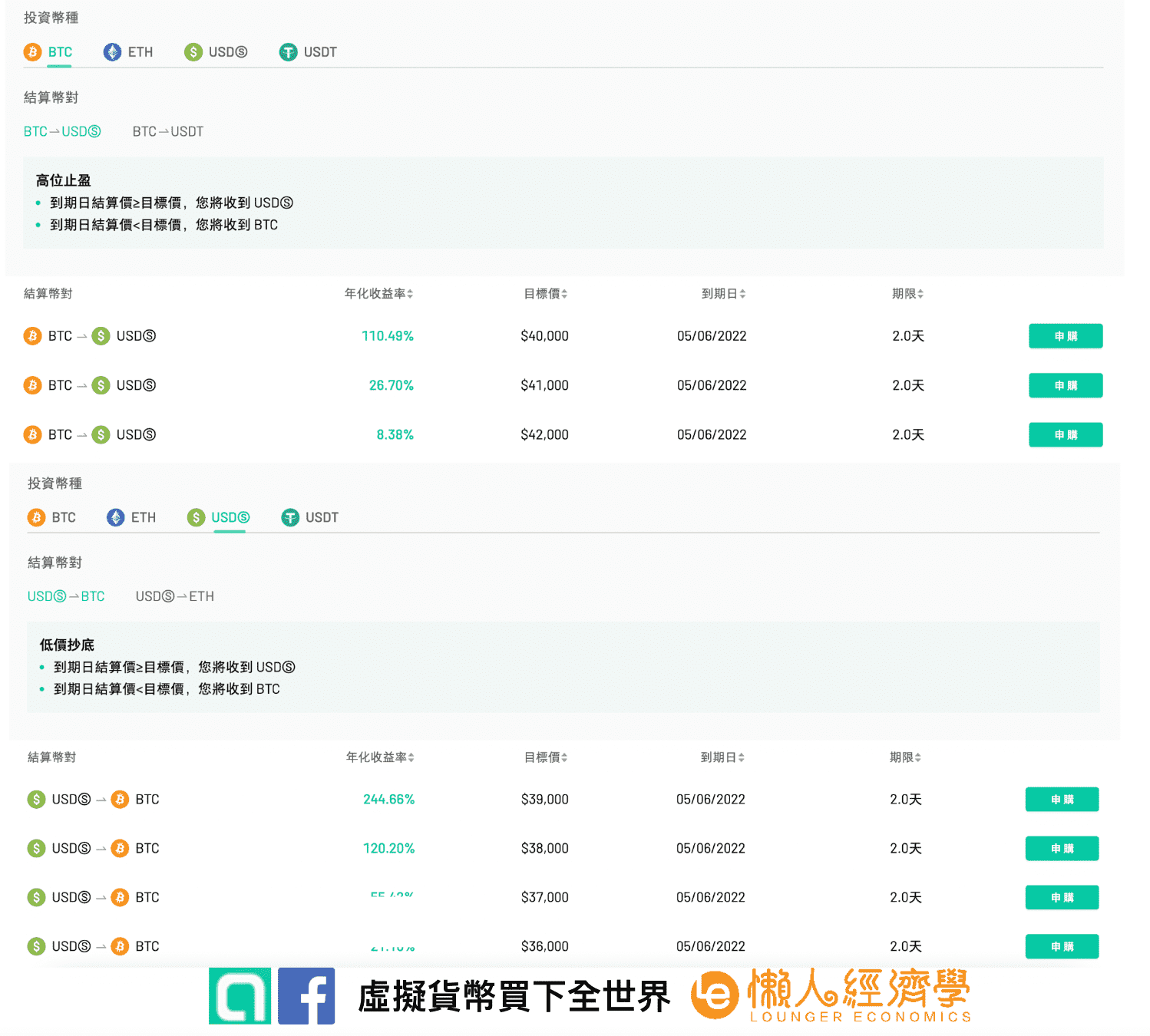
Task: Click Bitcoin icon in the $36,000 row
Action: click(120, 947)
